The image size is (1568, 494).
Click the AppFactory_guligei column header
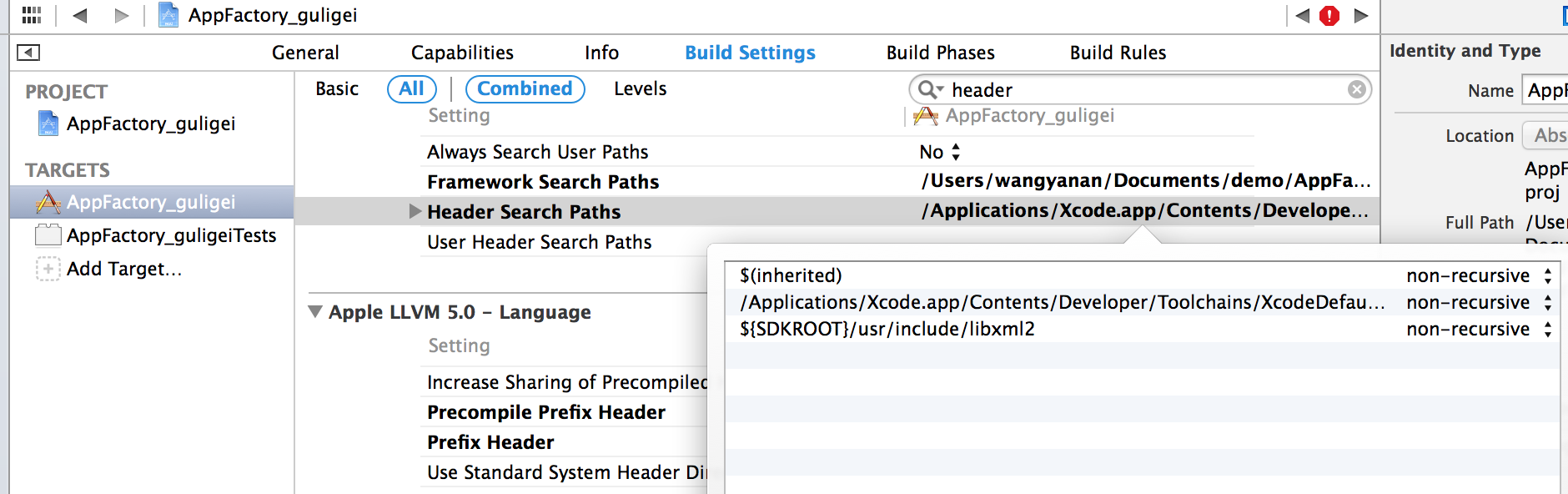[x=1030, y=115]
